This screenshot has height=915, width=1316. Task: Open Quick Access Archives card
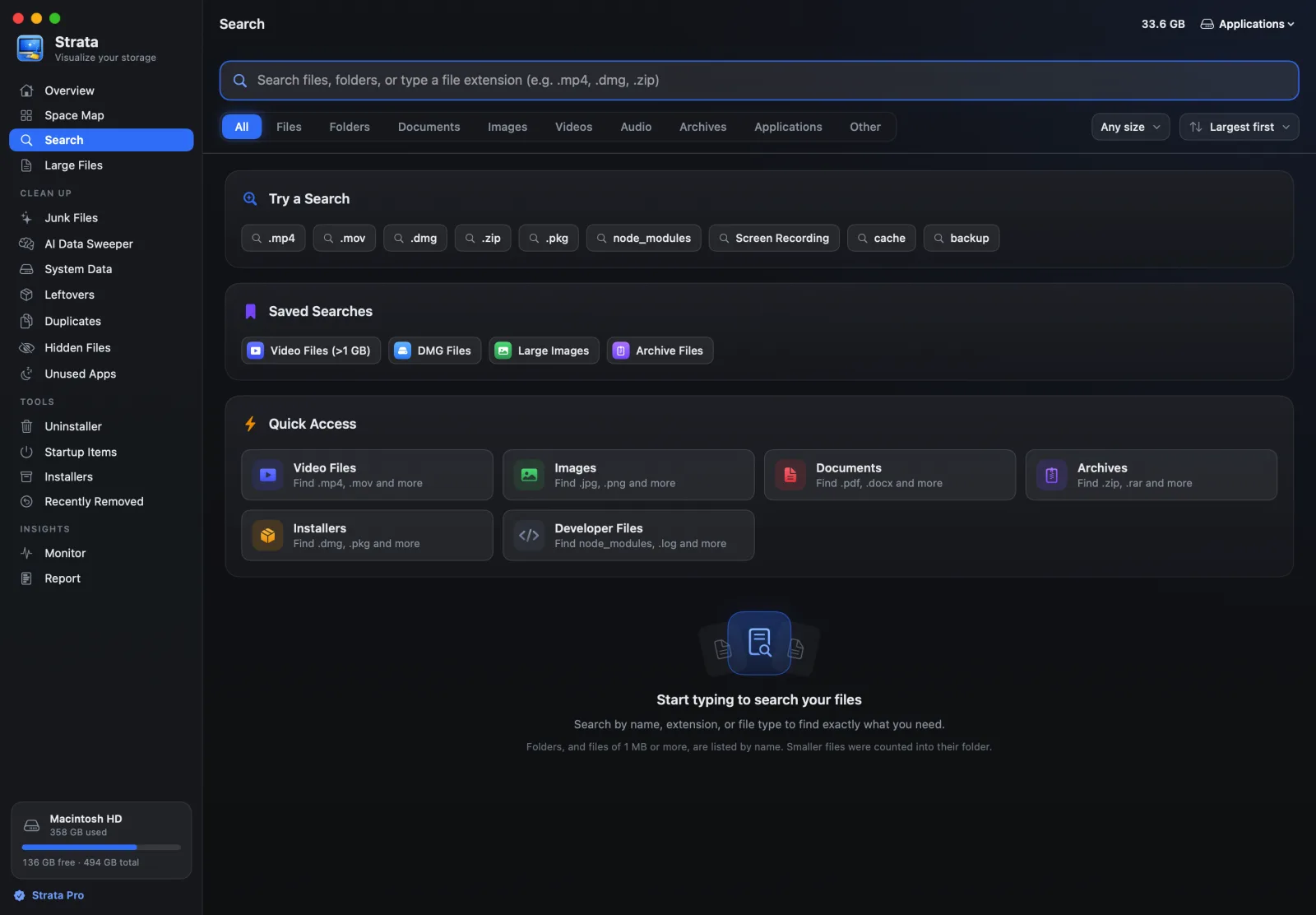(x=1151, y=475)
